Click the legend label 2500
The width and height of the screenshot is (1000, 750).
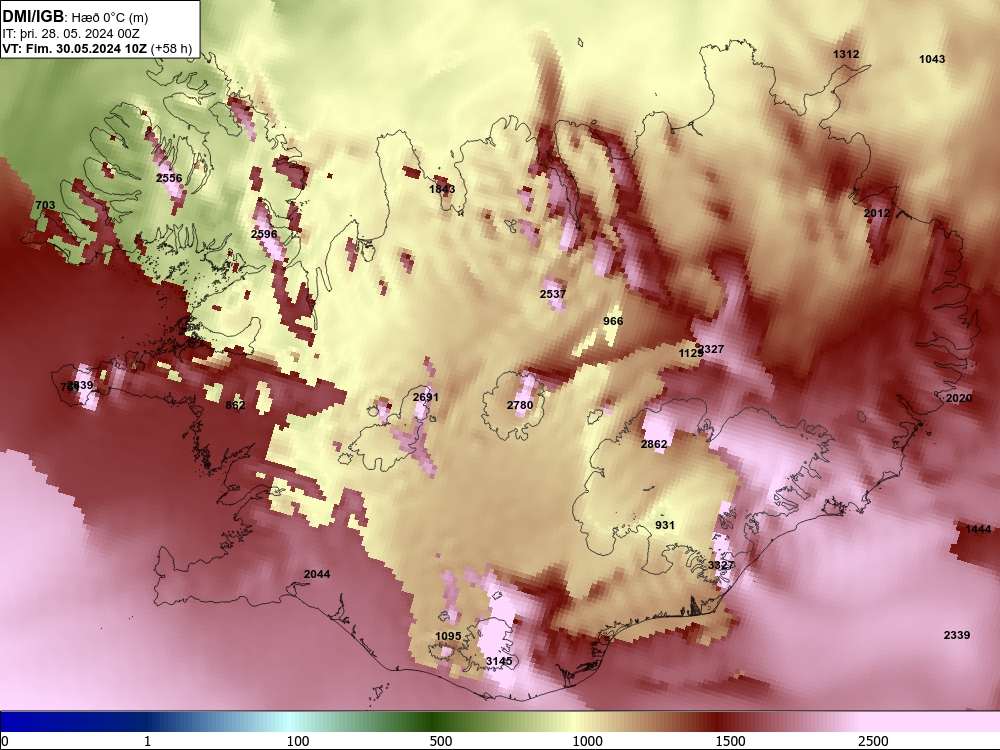pos(873,742)
